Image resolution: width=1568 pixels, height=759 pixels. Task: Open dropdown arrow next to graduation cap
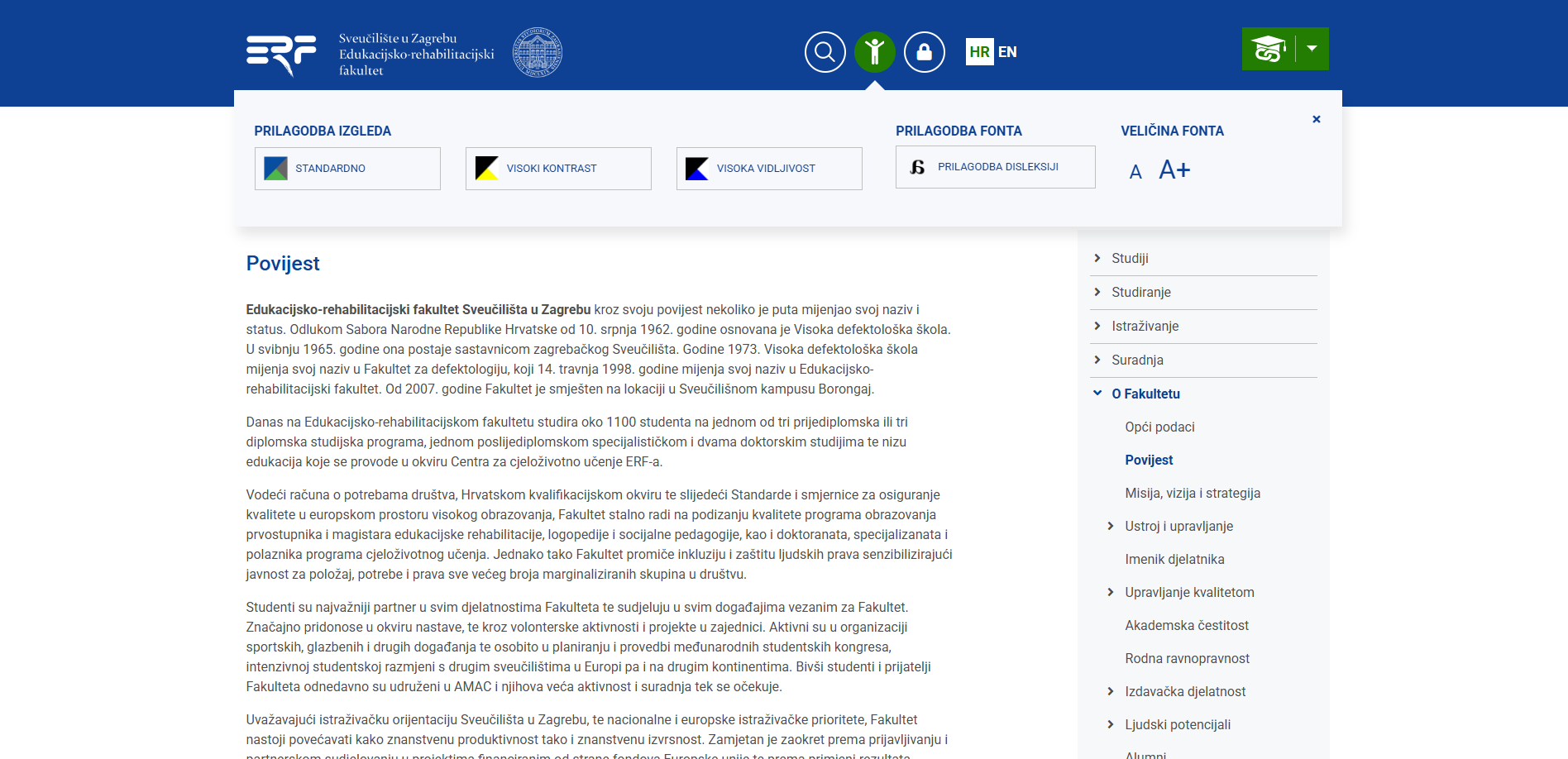point(1312,49)
